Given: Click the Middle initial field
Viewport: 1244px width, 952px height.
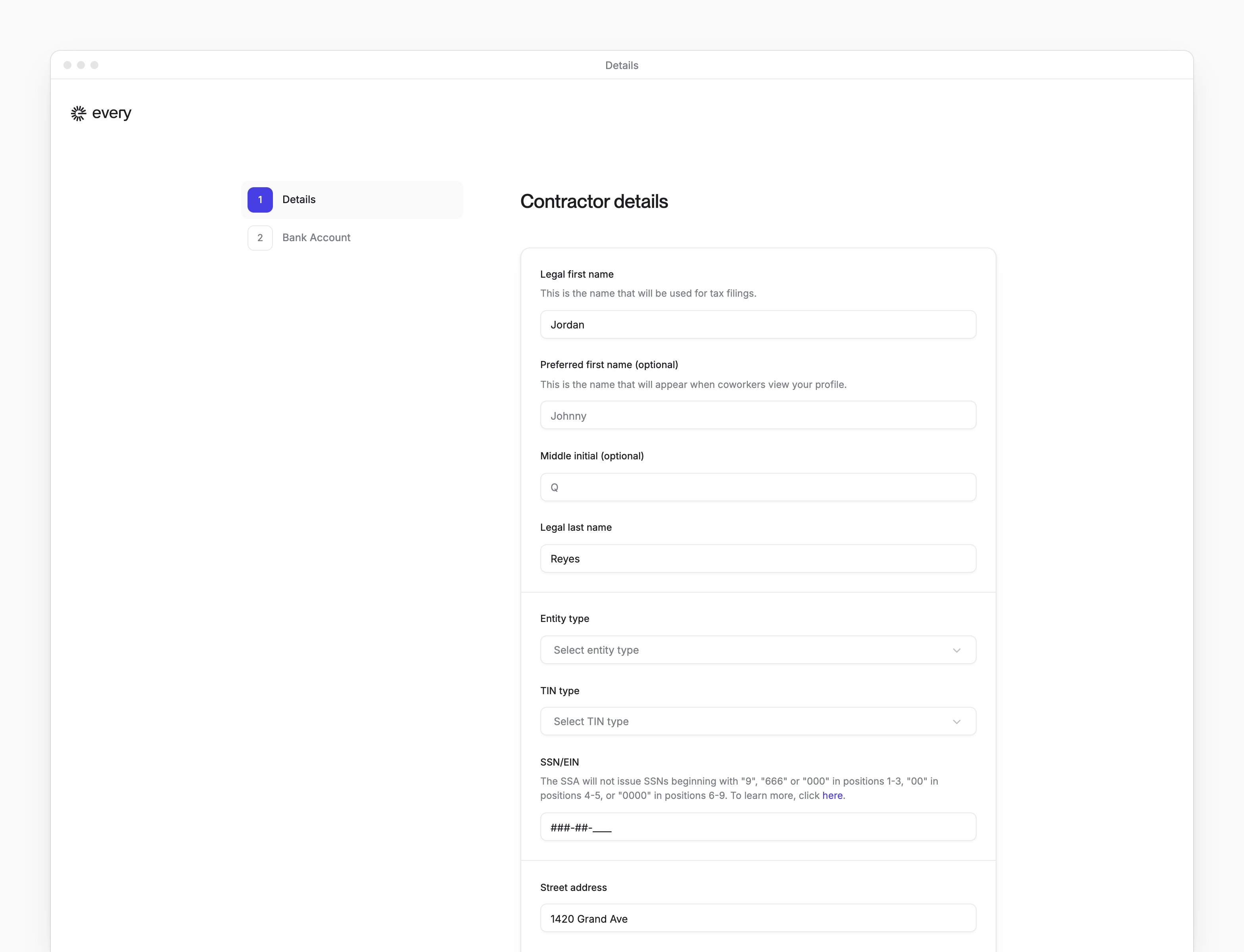Looking at the screenshot, I should click(758, 488).
